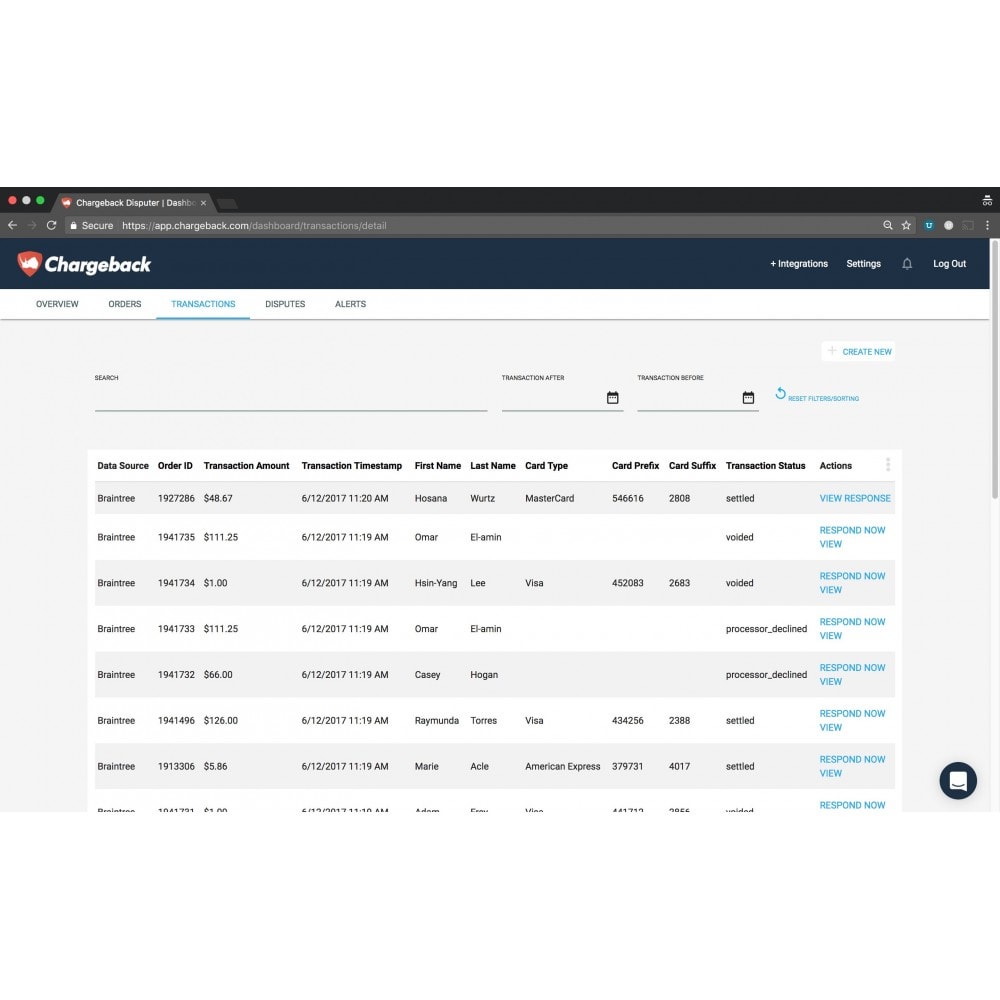Close the Chargeback Disputer browser tab

click(203, 203)
